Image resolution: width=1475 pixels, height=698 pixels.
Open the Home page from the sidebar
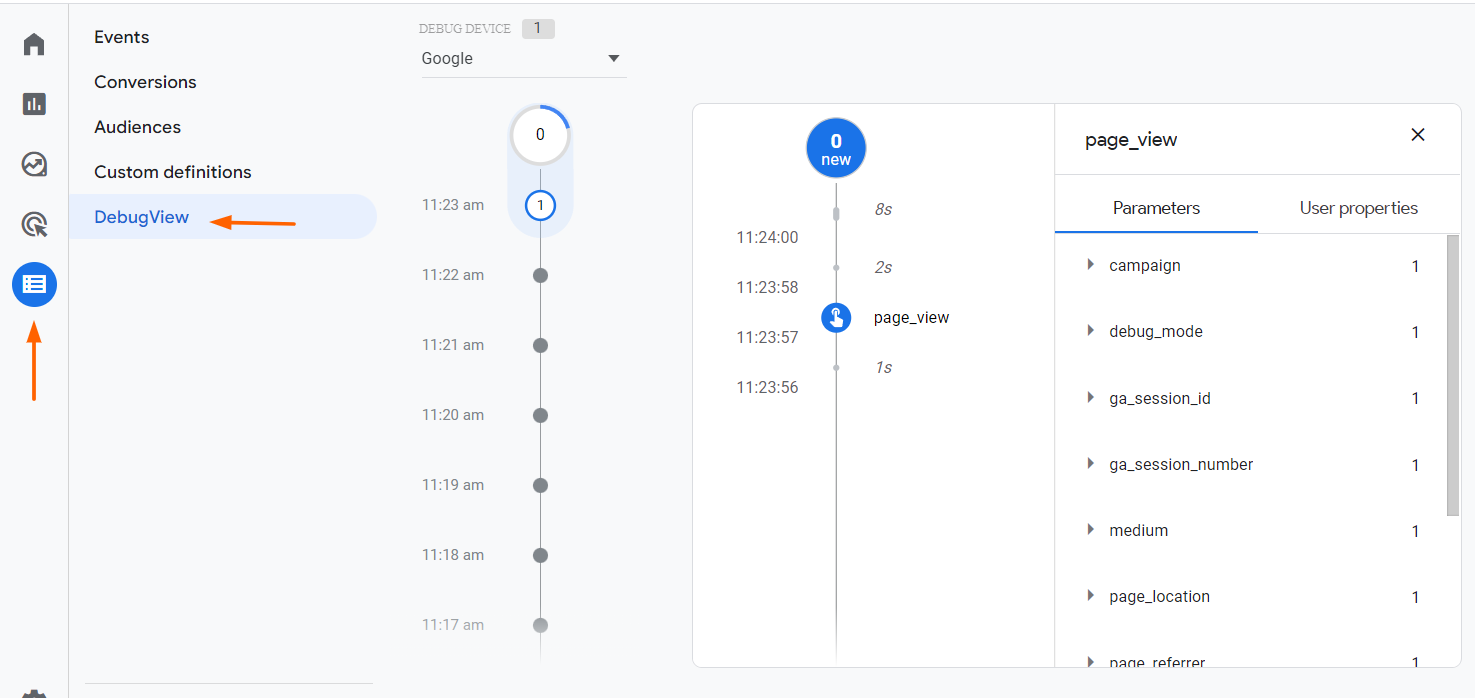(33, 44)
